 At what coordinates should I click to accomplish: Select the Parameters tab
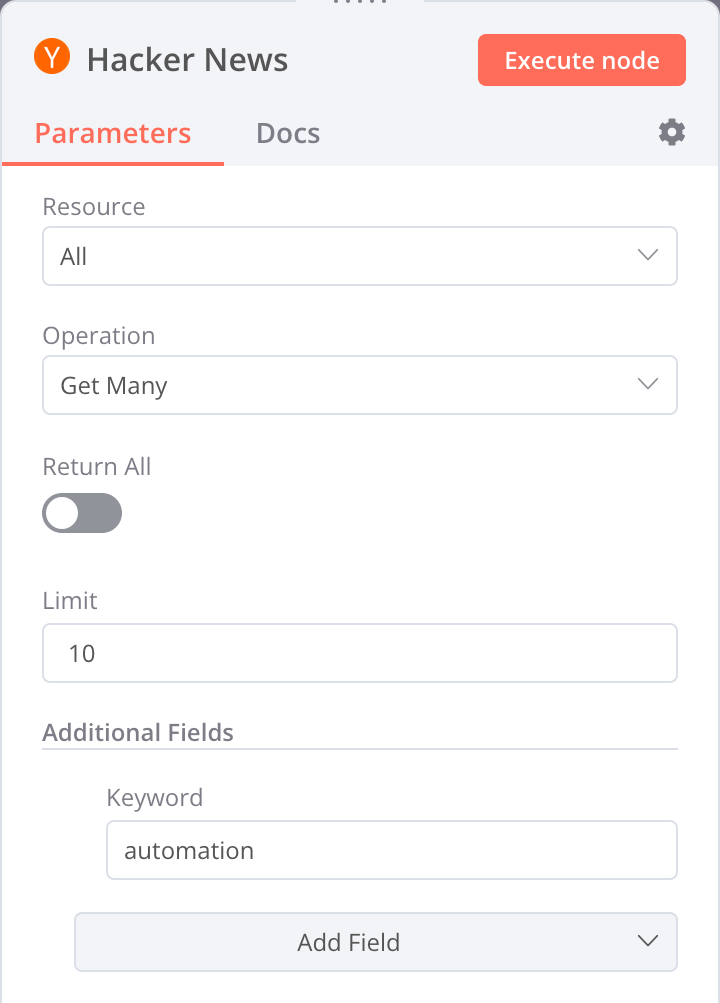tap(113, 133)
